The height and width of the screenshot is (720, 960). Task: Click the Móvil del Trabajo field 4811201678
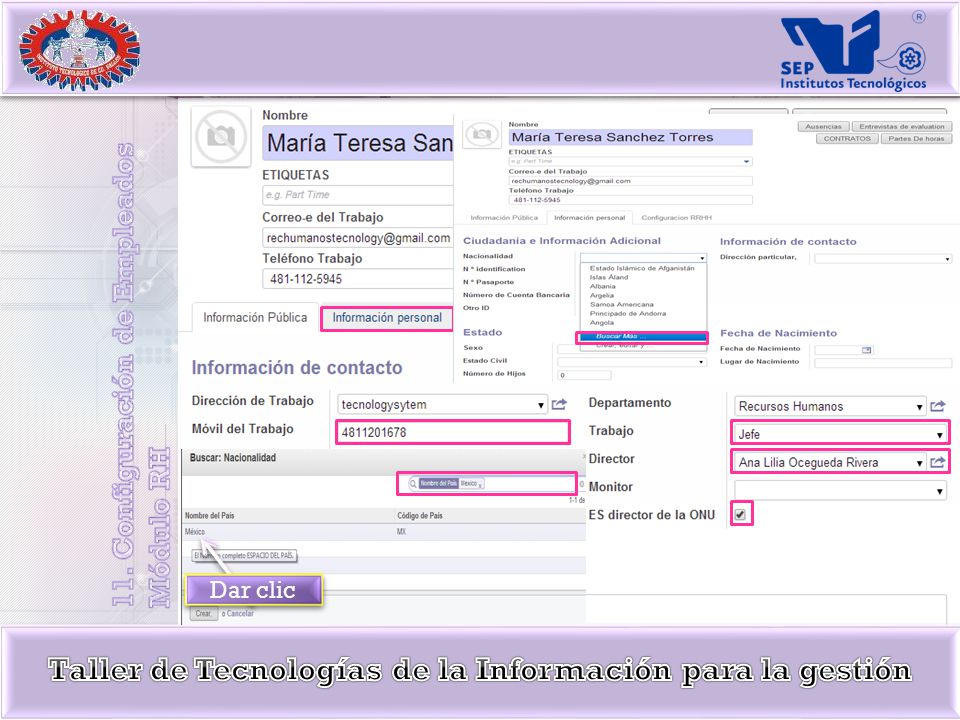pyautogui.click(x=452, y=432)
